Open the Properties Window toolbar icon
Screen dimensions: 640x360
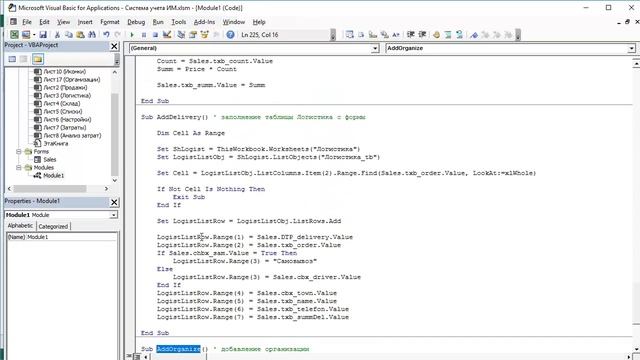[193, 35]
